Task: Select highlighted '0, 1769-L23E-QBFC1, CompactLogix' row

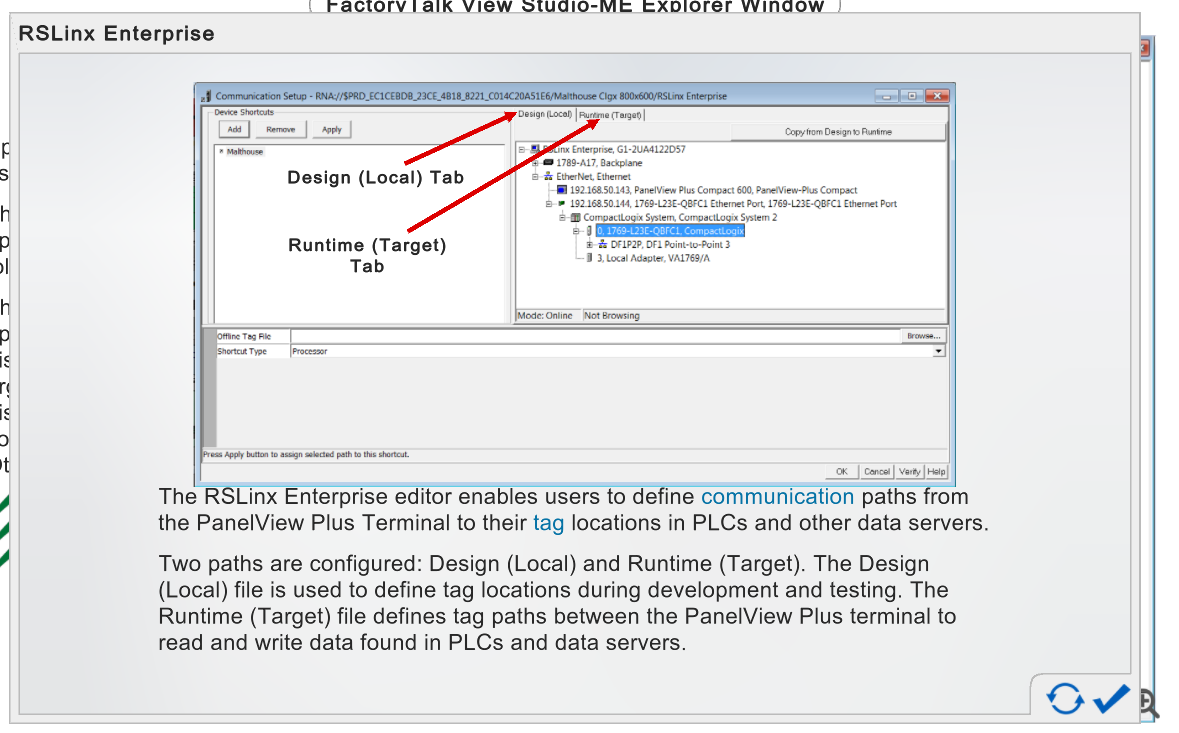Action: pos(670,231)
